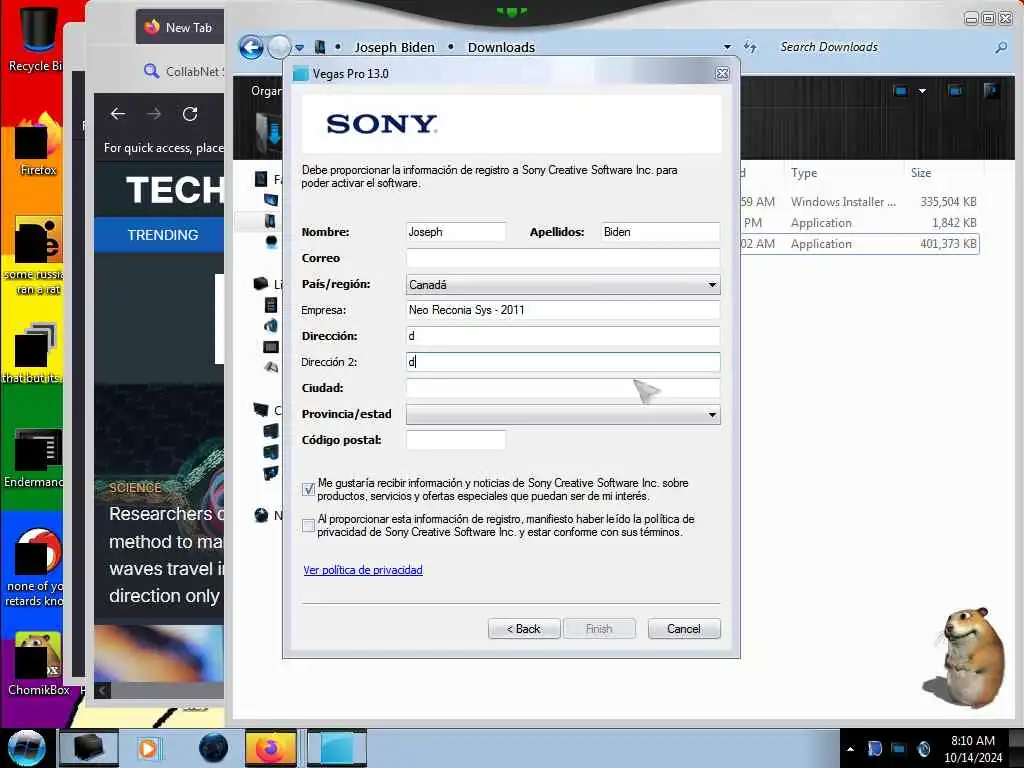The image size is (1024, 768).
Task: Show hidden system tray icons arrow
Action: (x=850, y=749)
